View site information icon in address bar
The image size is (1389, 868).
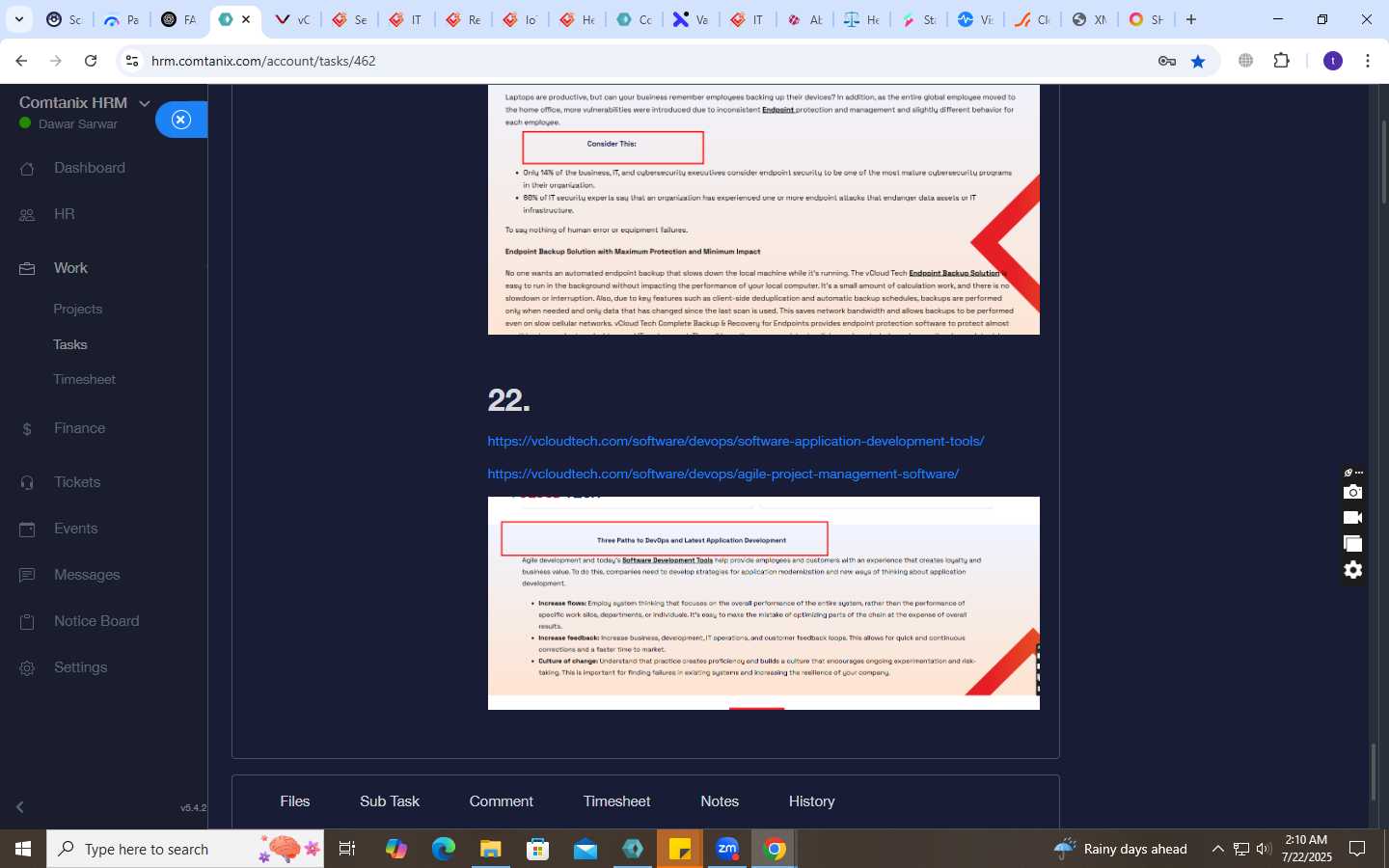point(132,61)
